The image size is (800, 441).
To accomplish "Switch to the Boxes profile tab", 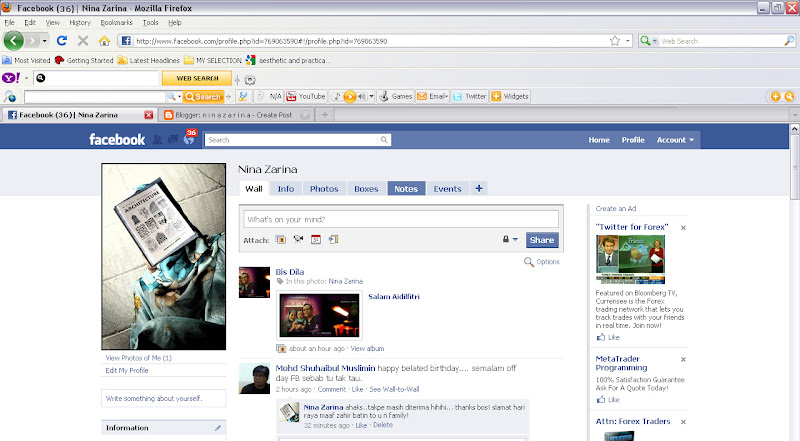I will click(x=366, y=189).
